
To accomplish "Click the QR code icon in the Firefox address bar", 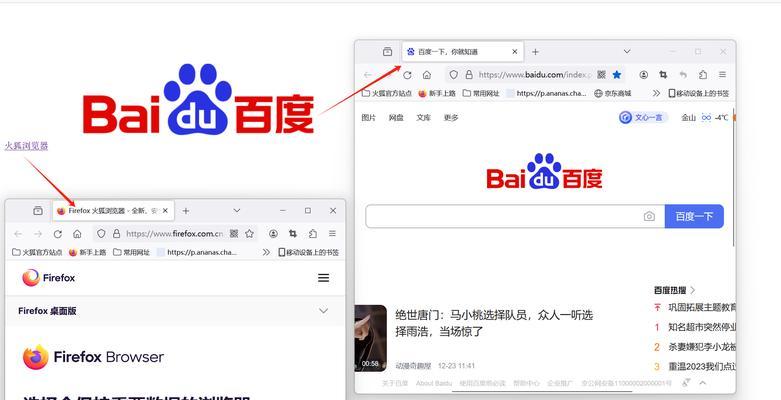I will pyautogui.click(x=234, y=234).
